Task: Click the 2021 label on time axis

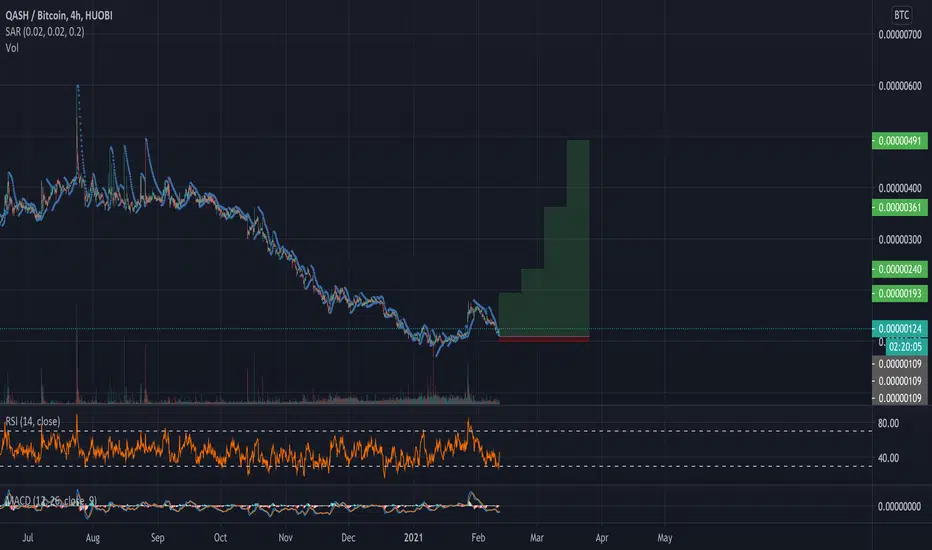Action: pyautogui.click(x=413, y=538)
